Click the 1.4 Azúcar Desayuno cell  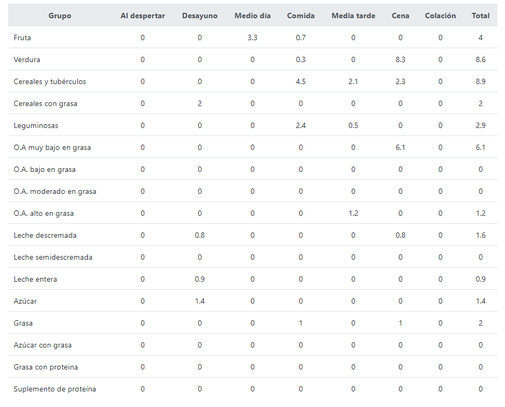[x=200, y=301]
